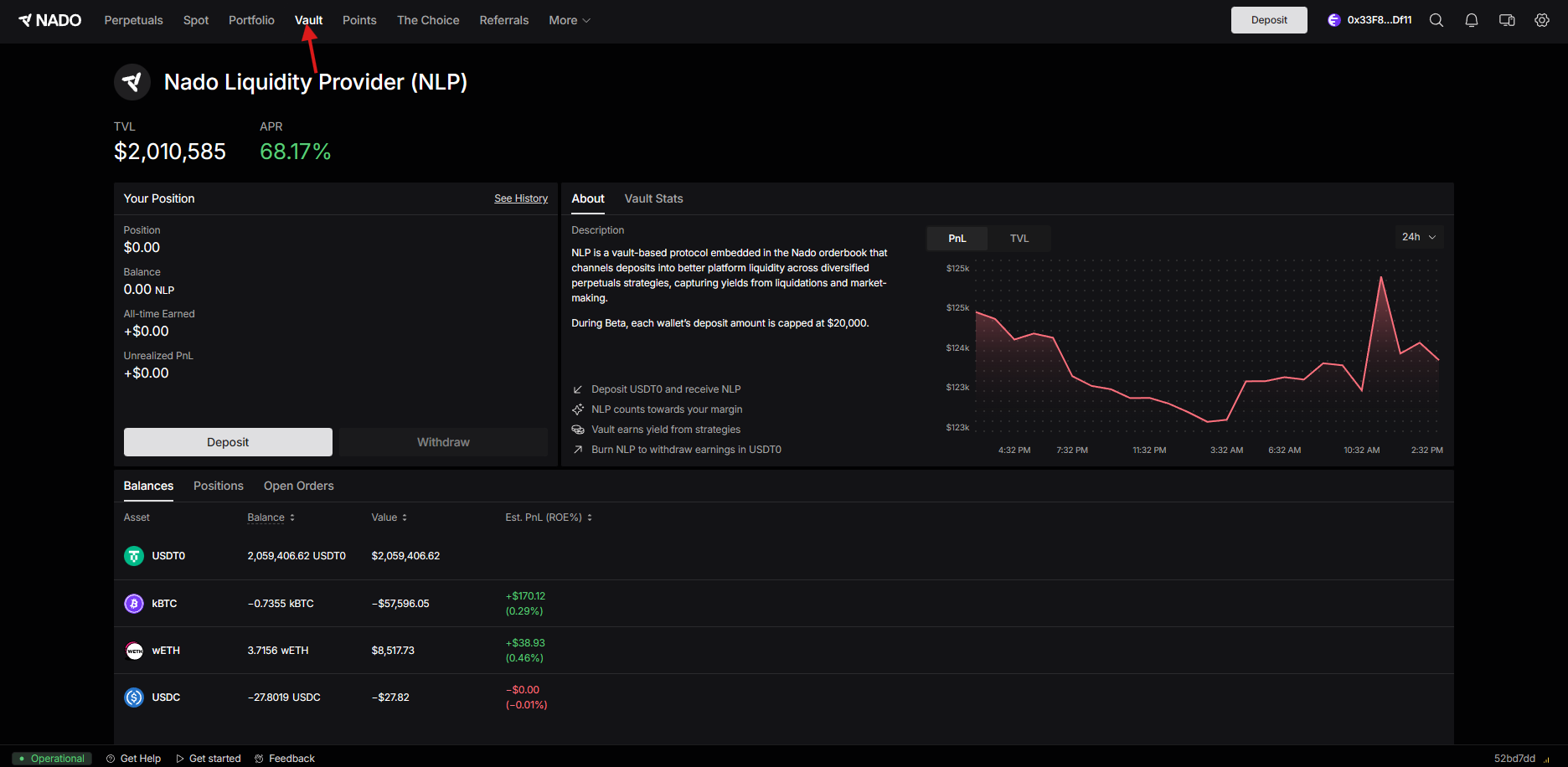The height and width of the screenshot is (767, 1568).
Task: Open the Vault Stats tab
Action: coord(653,198)
